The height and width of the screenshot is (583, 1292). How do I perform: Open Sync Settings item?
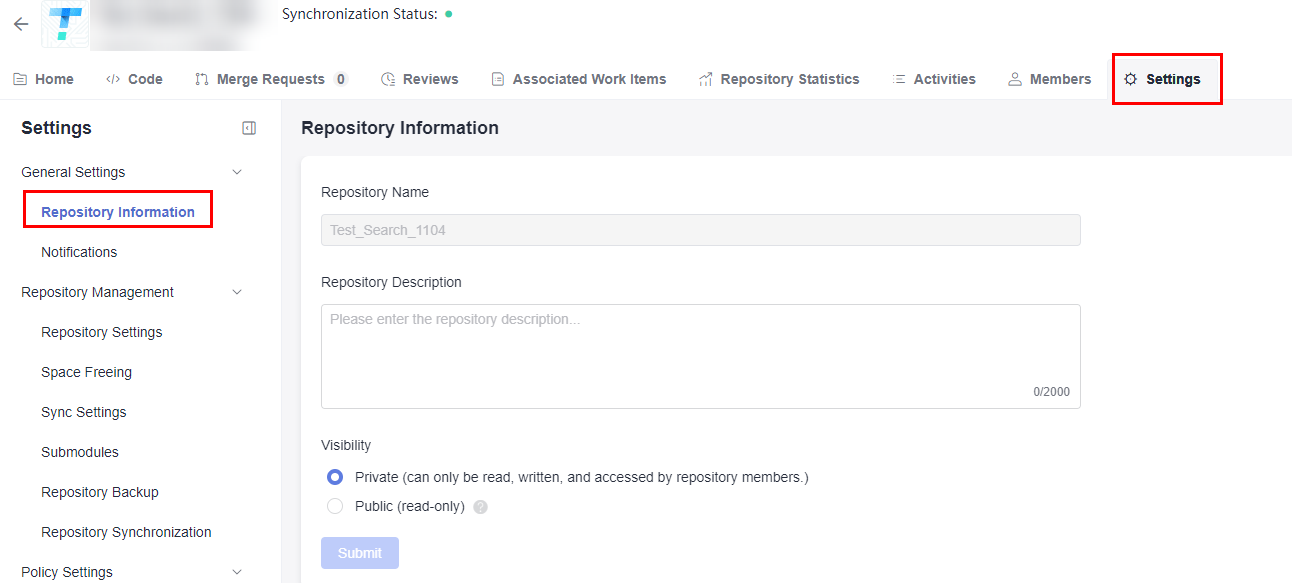83,412
